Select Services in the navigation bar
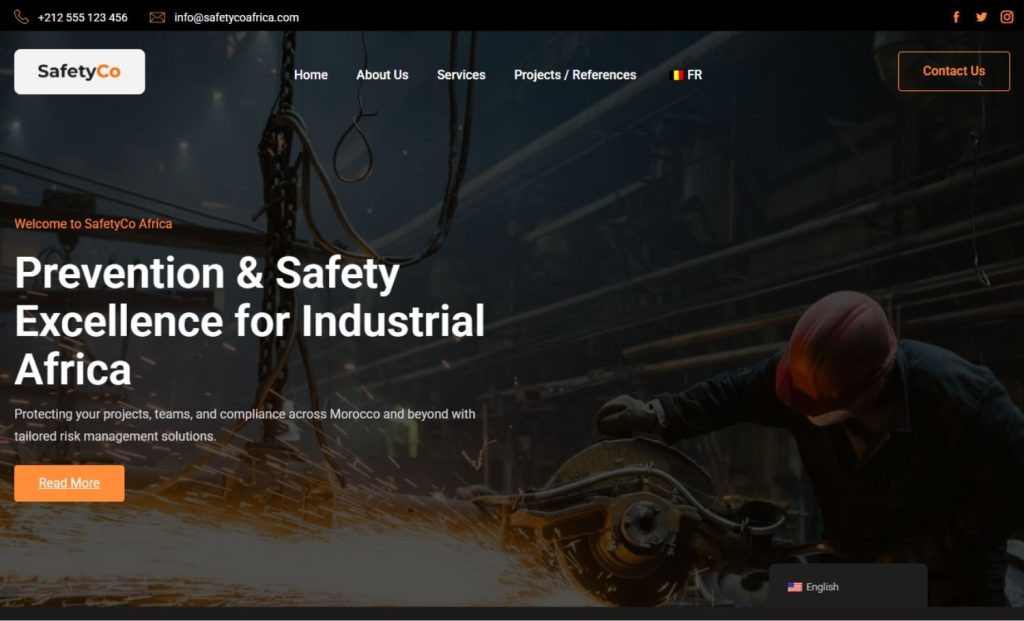Screen dimensions: 1024x621 [x=461, y=75]
